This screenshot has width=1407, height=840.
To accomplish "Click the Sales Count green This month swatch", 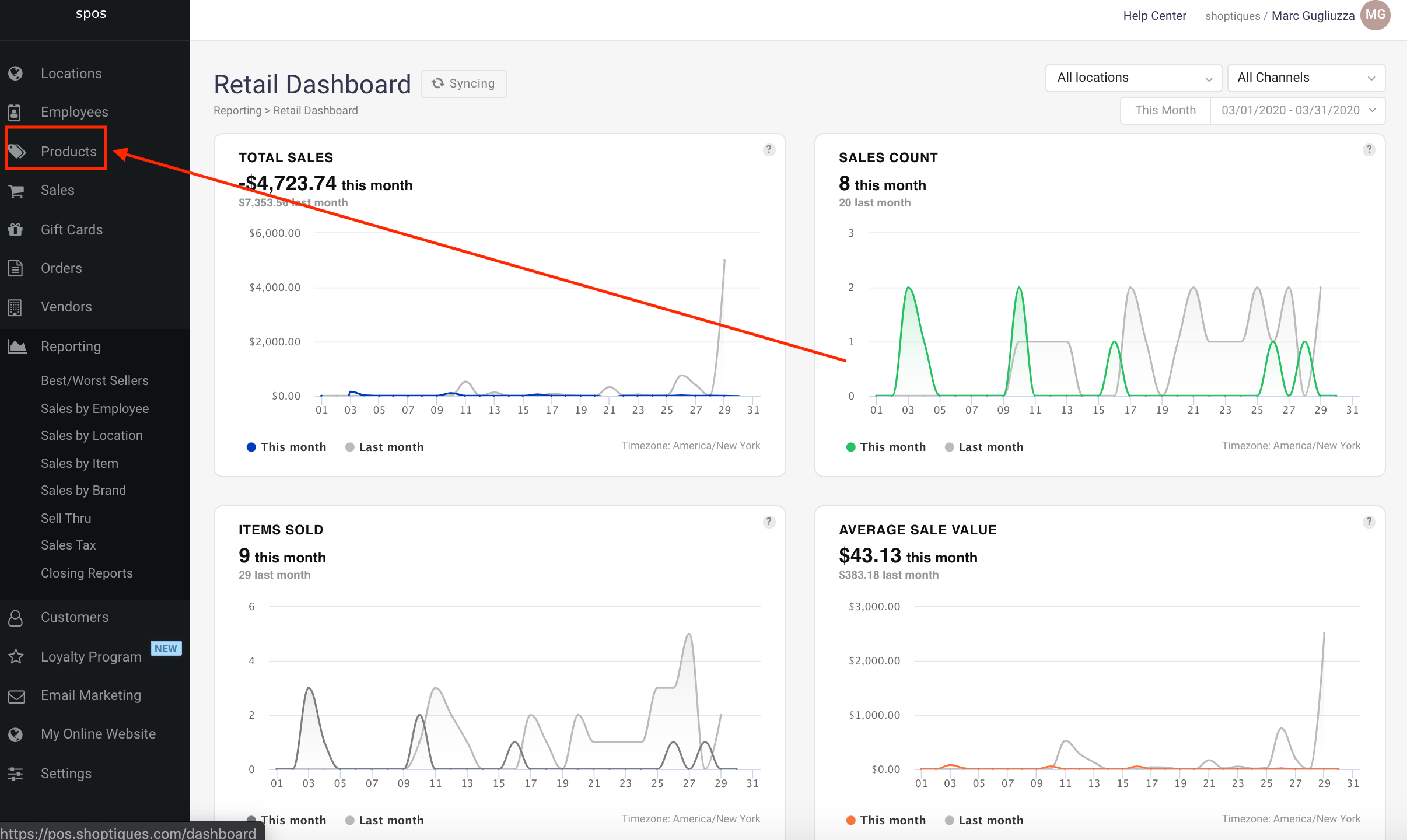I will point(851,447).
